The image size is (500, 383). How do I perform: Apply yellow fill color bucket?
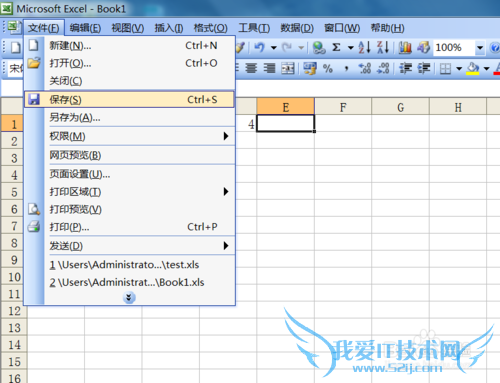473,68
